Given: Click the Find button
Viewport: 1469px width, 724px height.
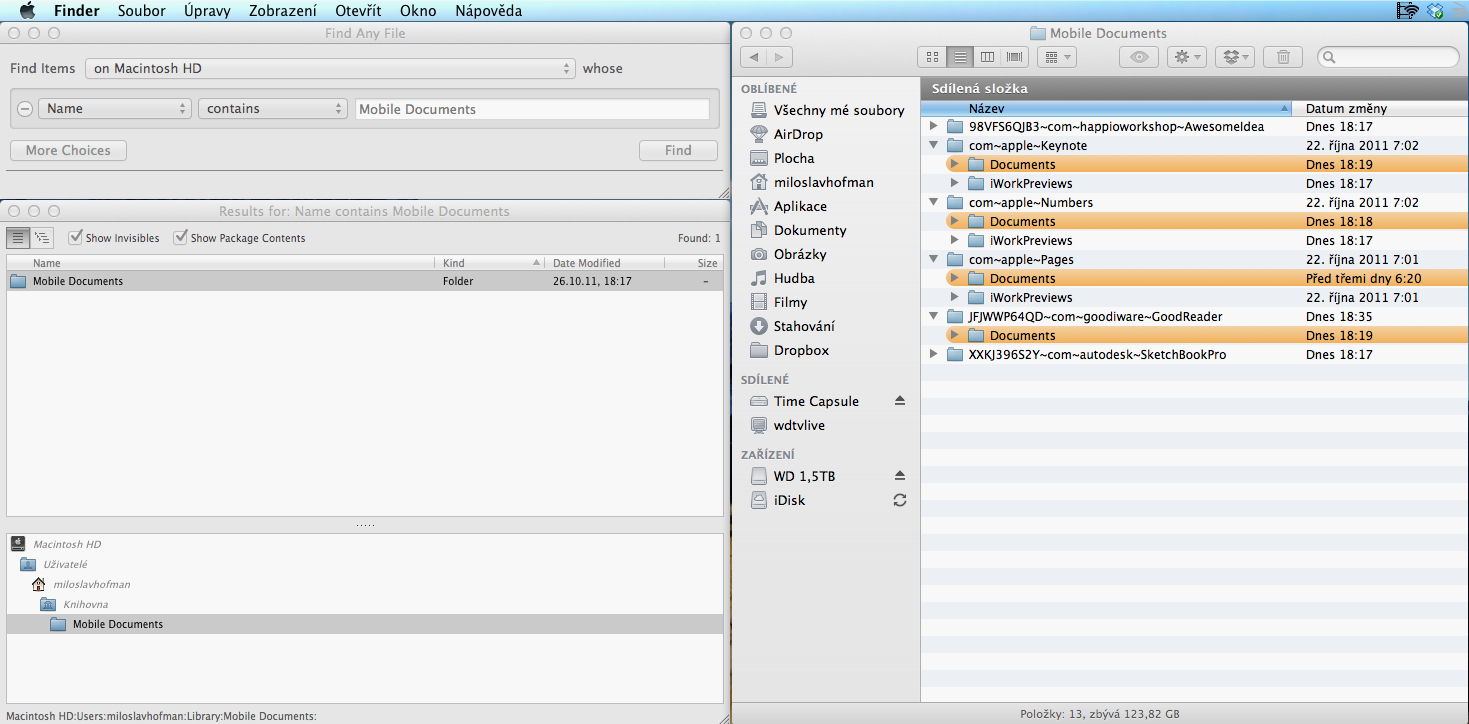Looking at the screenshot, I should 678,151.
